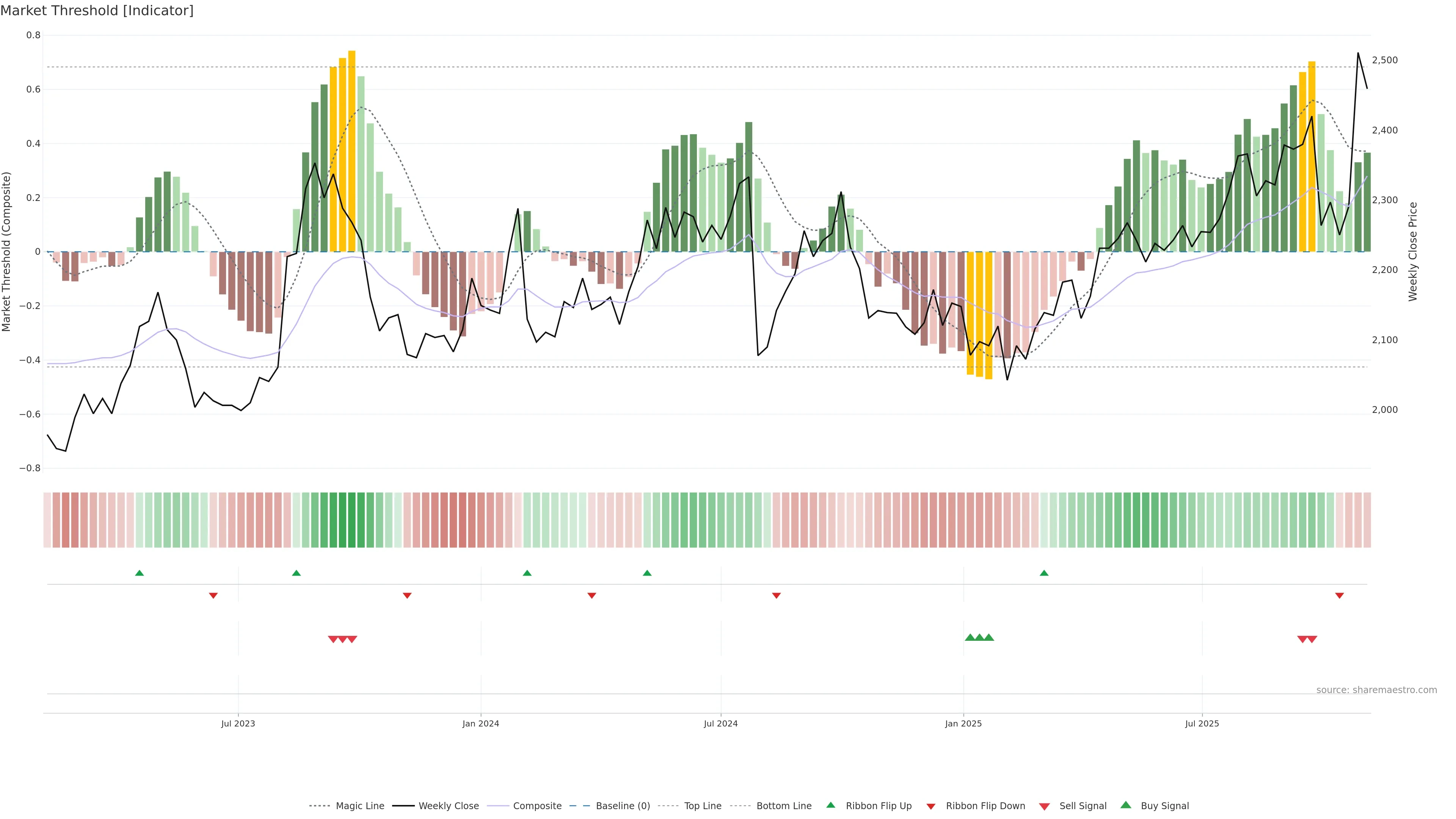Click the darkest green ribbon cell in 2023
This screenshot has height=819, width=1456.
point(351,519)
